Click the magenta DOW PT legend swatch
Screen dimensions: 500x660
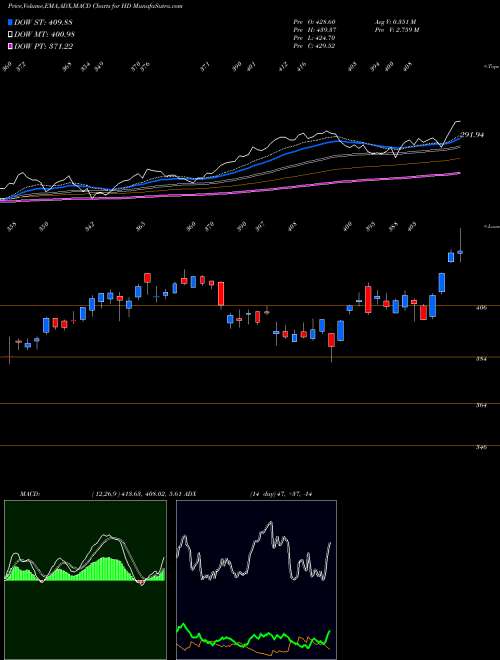point(11,46)
